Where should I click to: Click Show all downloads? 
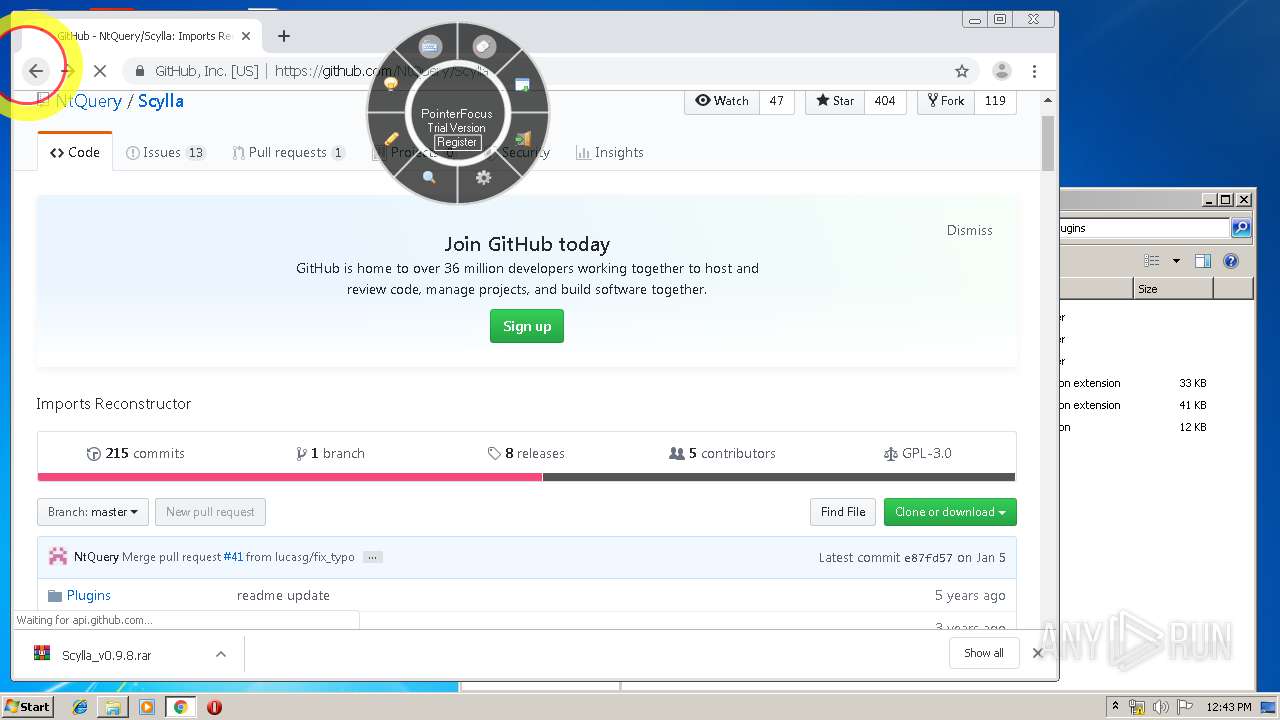[x=984, y=653]
